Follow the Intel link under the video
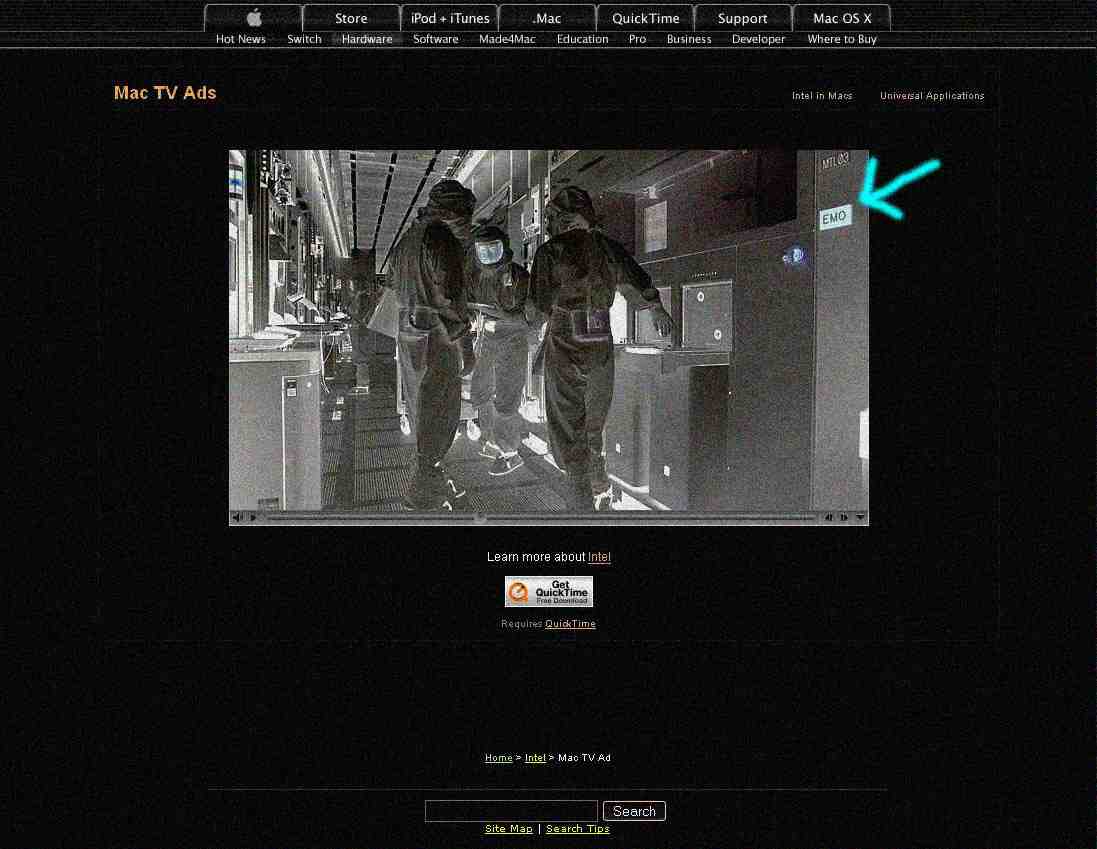1097x849 pixels. pyautogui.click(x=599, y=557)
